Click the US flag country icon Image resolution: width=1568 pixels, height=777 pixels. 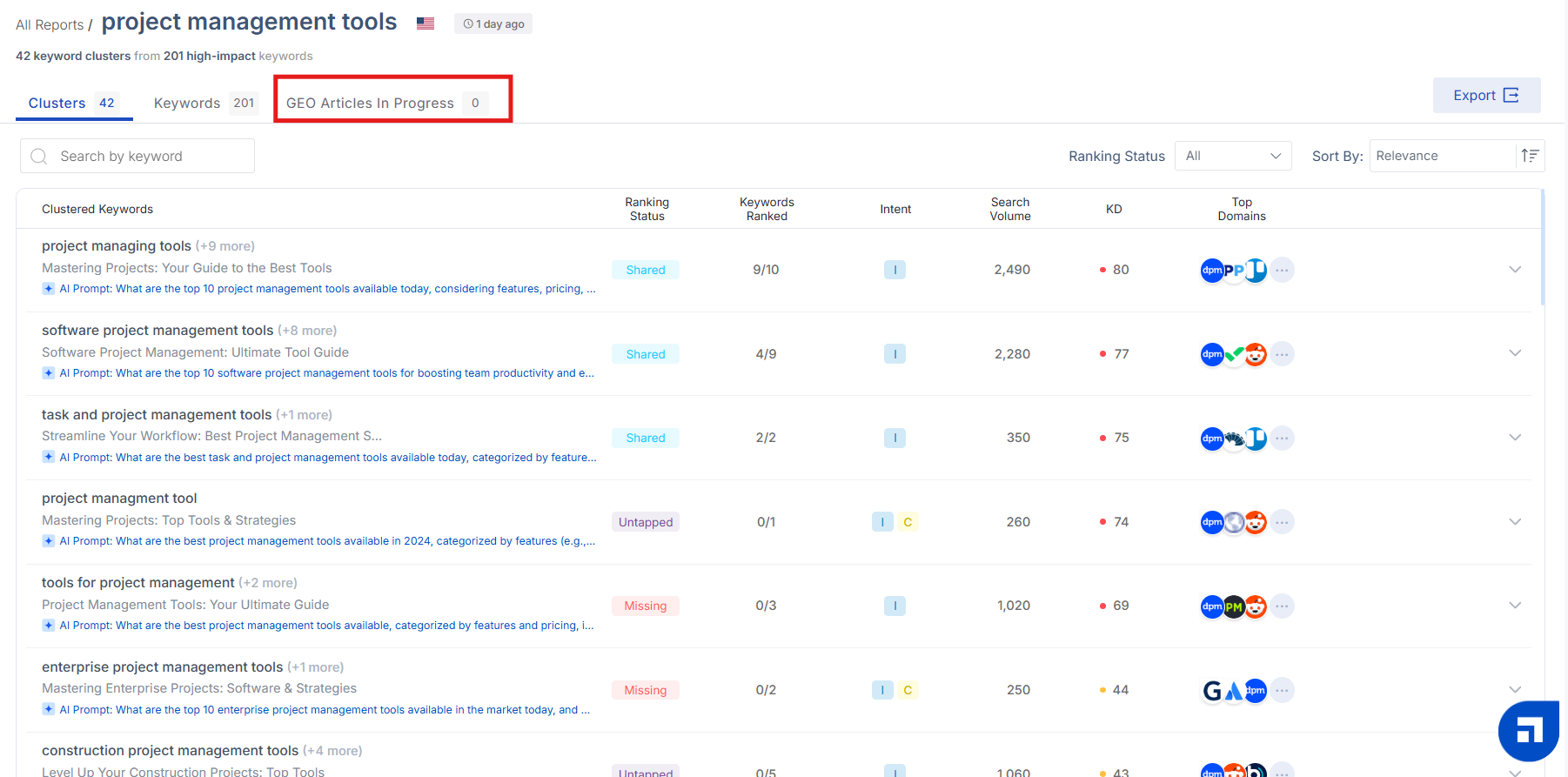coord(426,23)
